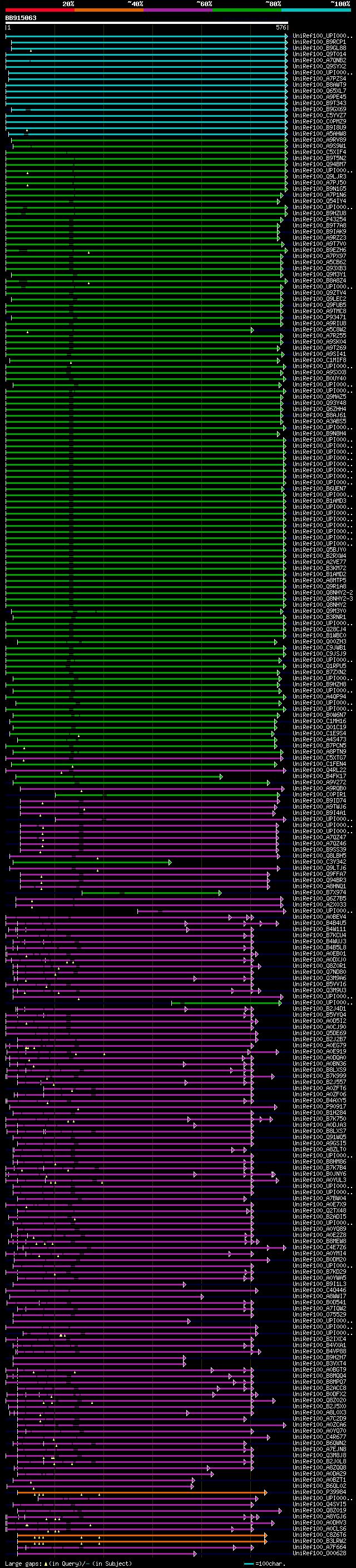The image size is (356, 1568).
Task: Select hit label UniRef100_A2VE77
Action: (319, 562)
